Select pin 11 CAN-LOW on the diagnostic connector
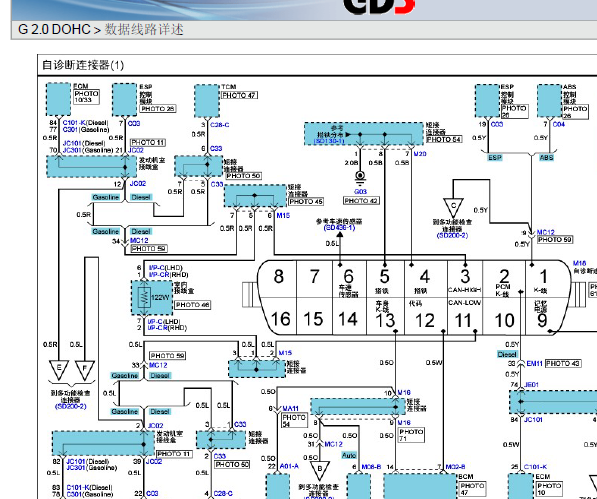597x499 pixels. [x=465, y=316]
